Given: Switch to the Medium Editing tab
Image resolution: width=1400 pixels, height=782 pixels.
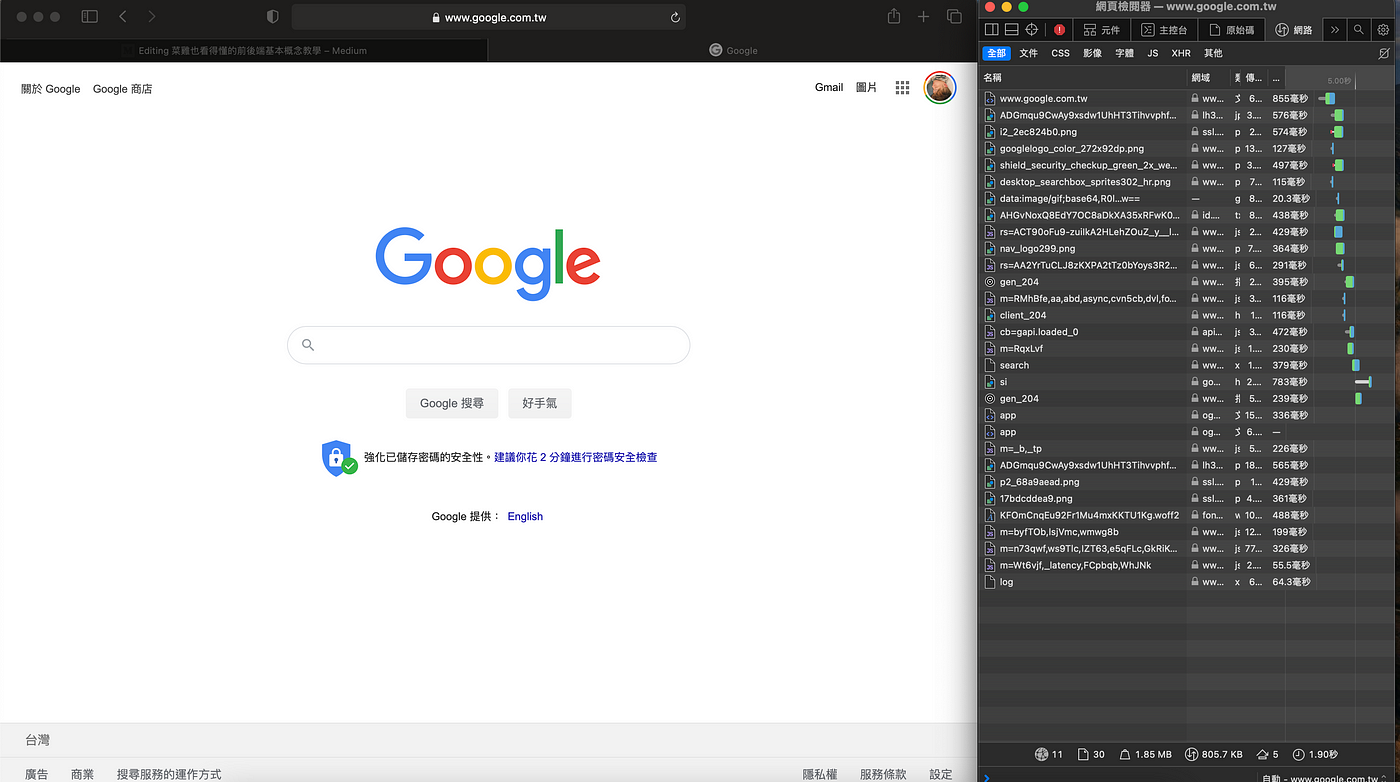Looking at the screenshot, I should [x=244, y=50].
